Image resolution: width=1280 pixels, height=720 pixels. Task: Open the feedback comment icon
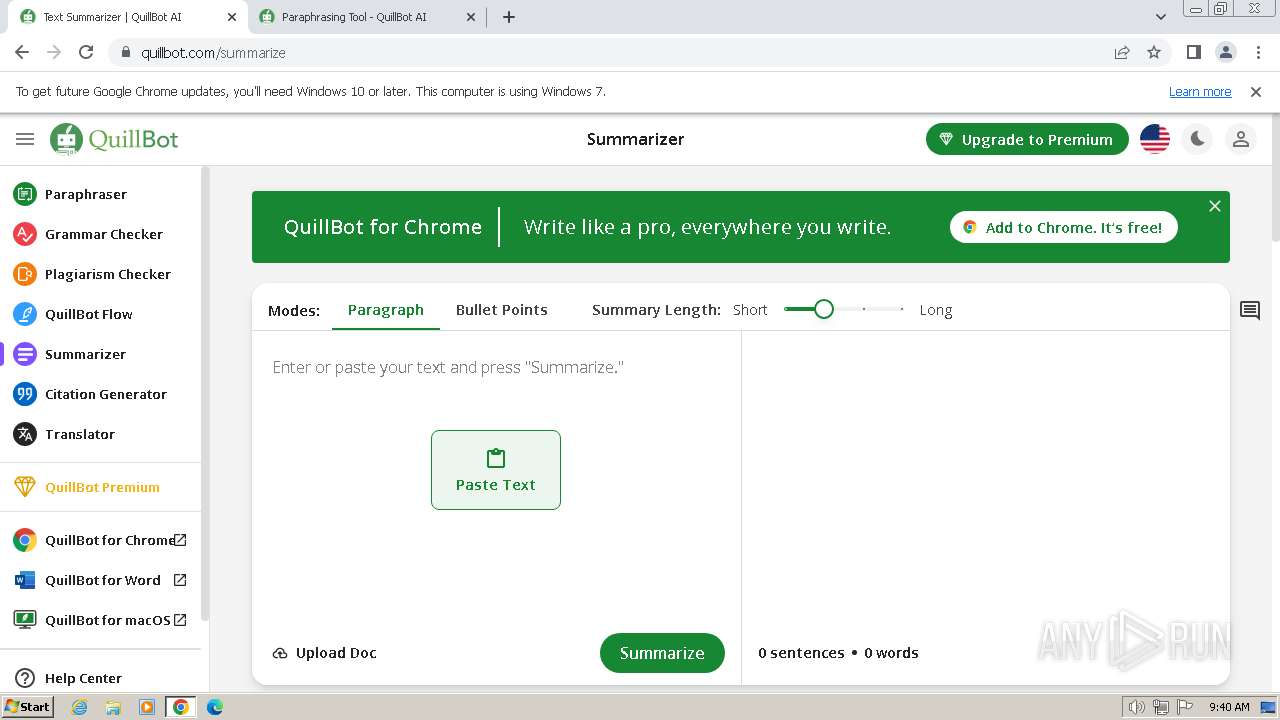pos(1250,310)
